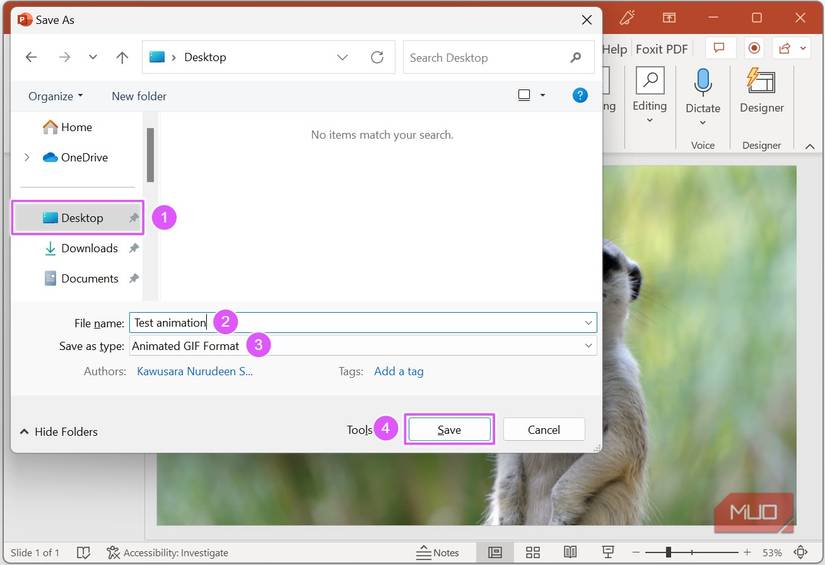Click the forward navigation arrow
825x565 pixels.
[x=64, y=57]
